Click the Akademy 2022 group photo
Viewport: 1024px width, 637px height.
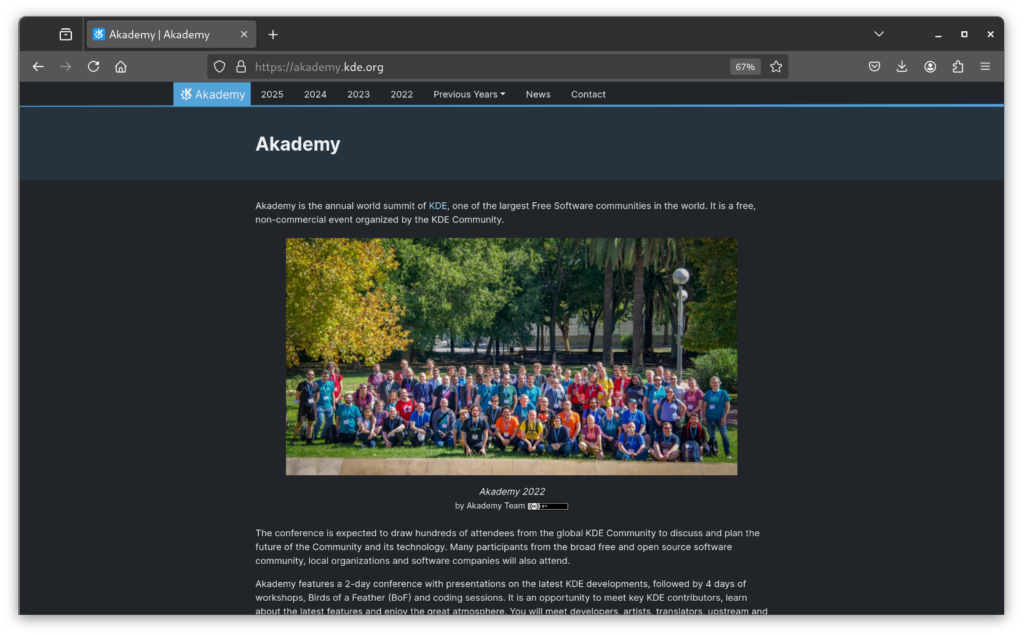coord(511,356)
